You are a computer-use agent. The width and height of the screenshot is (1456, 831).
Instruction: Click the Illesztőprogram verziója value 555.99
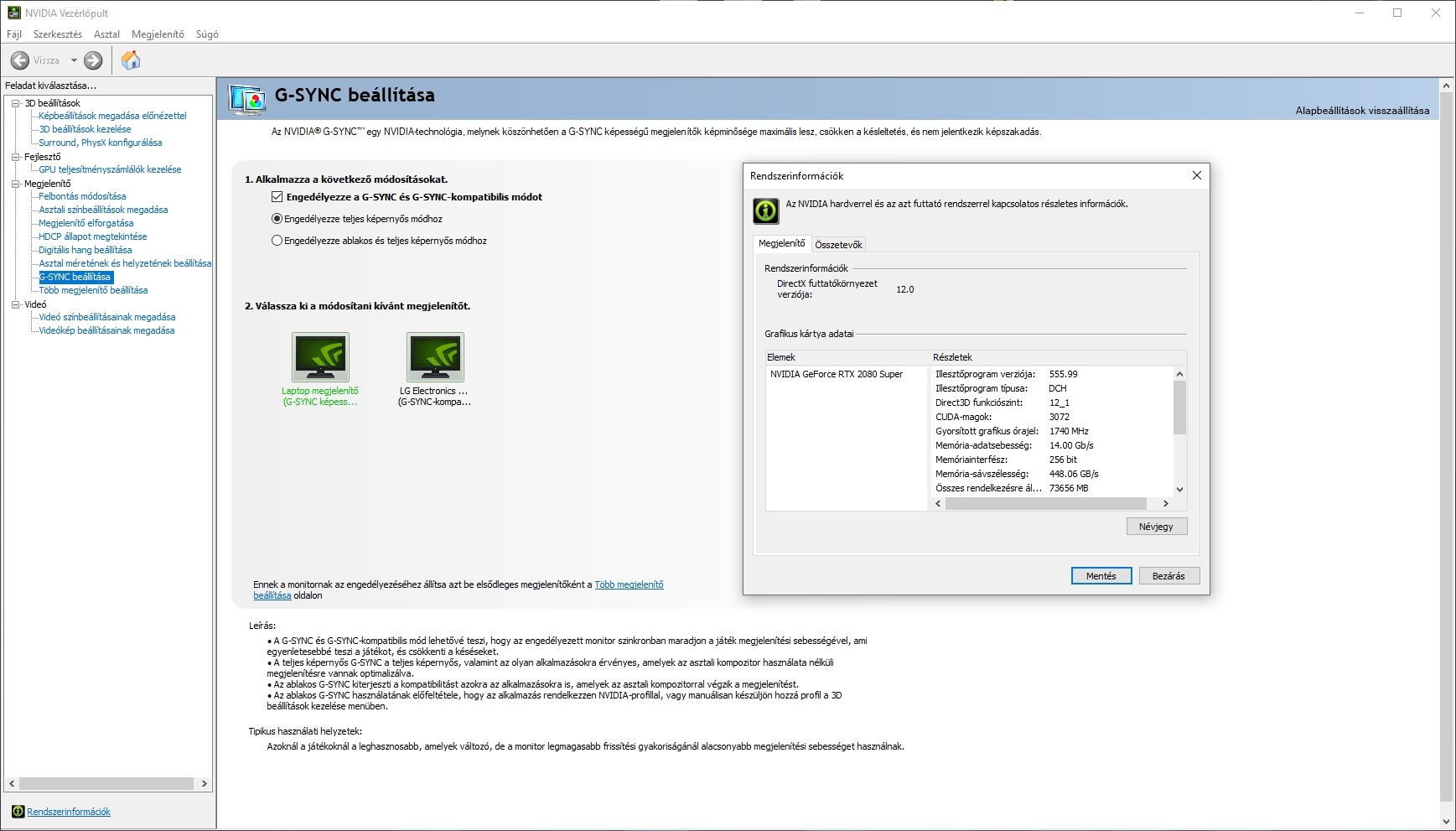coord(1063,374)
